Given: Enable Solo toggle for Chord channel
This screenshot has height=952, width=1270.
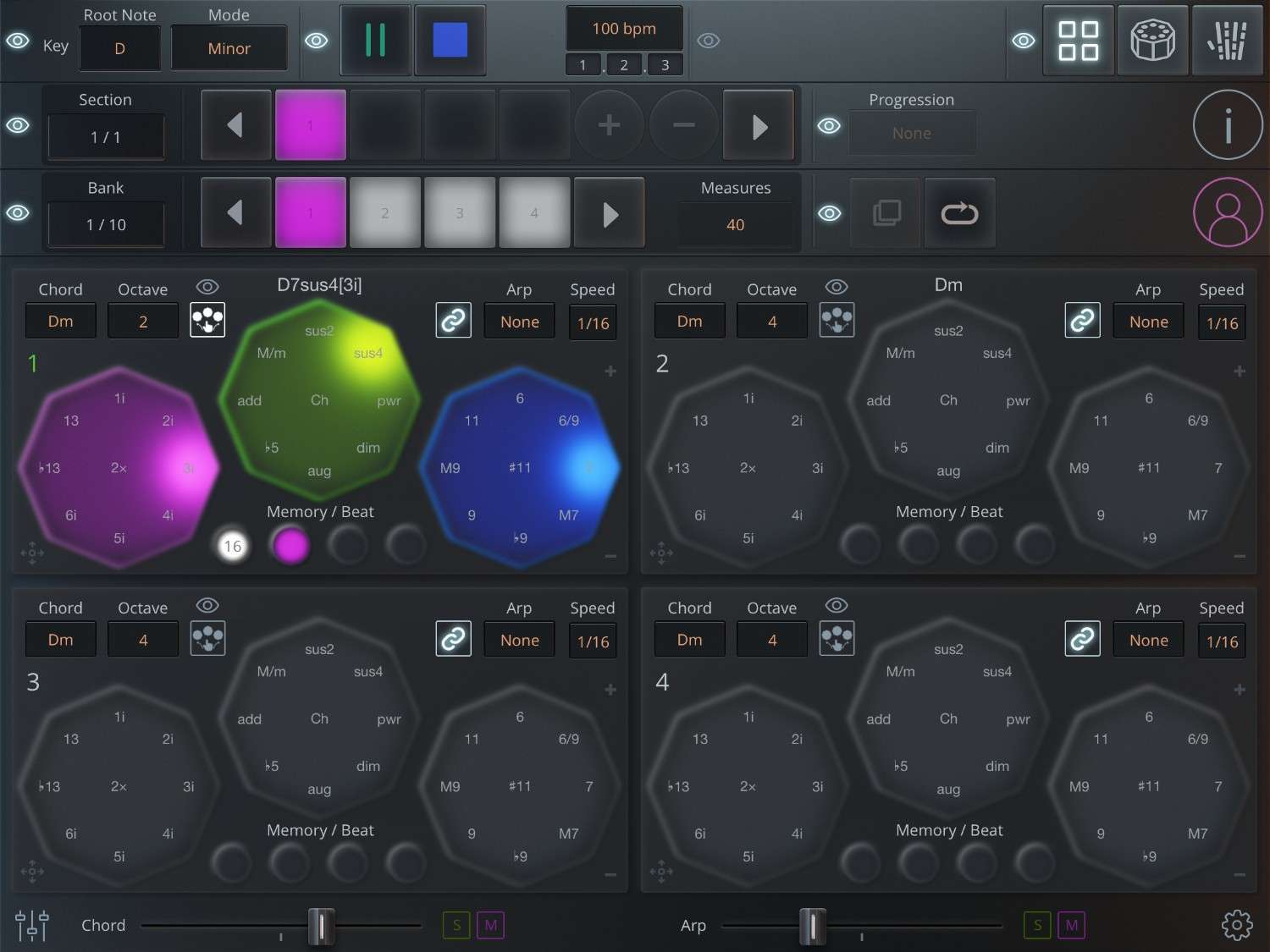Looking at the screenshot, I should coord(456,925).
